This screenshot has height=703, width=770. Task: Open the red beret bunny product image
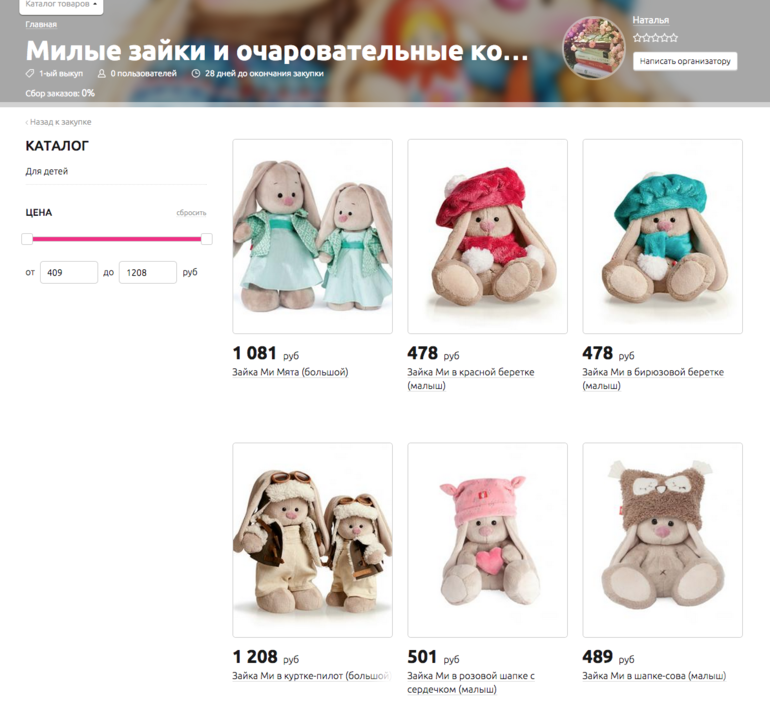[487, 237]
